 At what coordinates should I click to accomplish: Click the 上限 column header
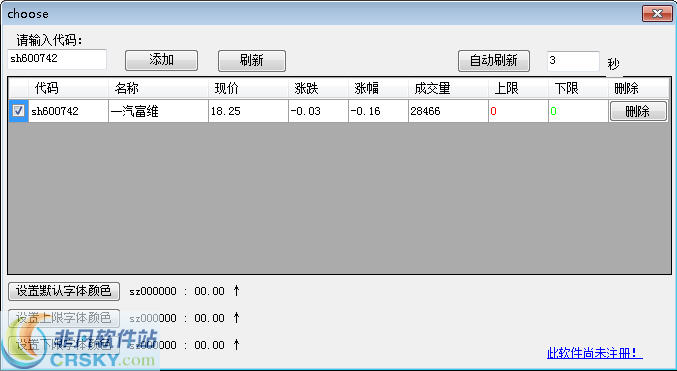pyautogui.click(x=518, y=89)
